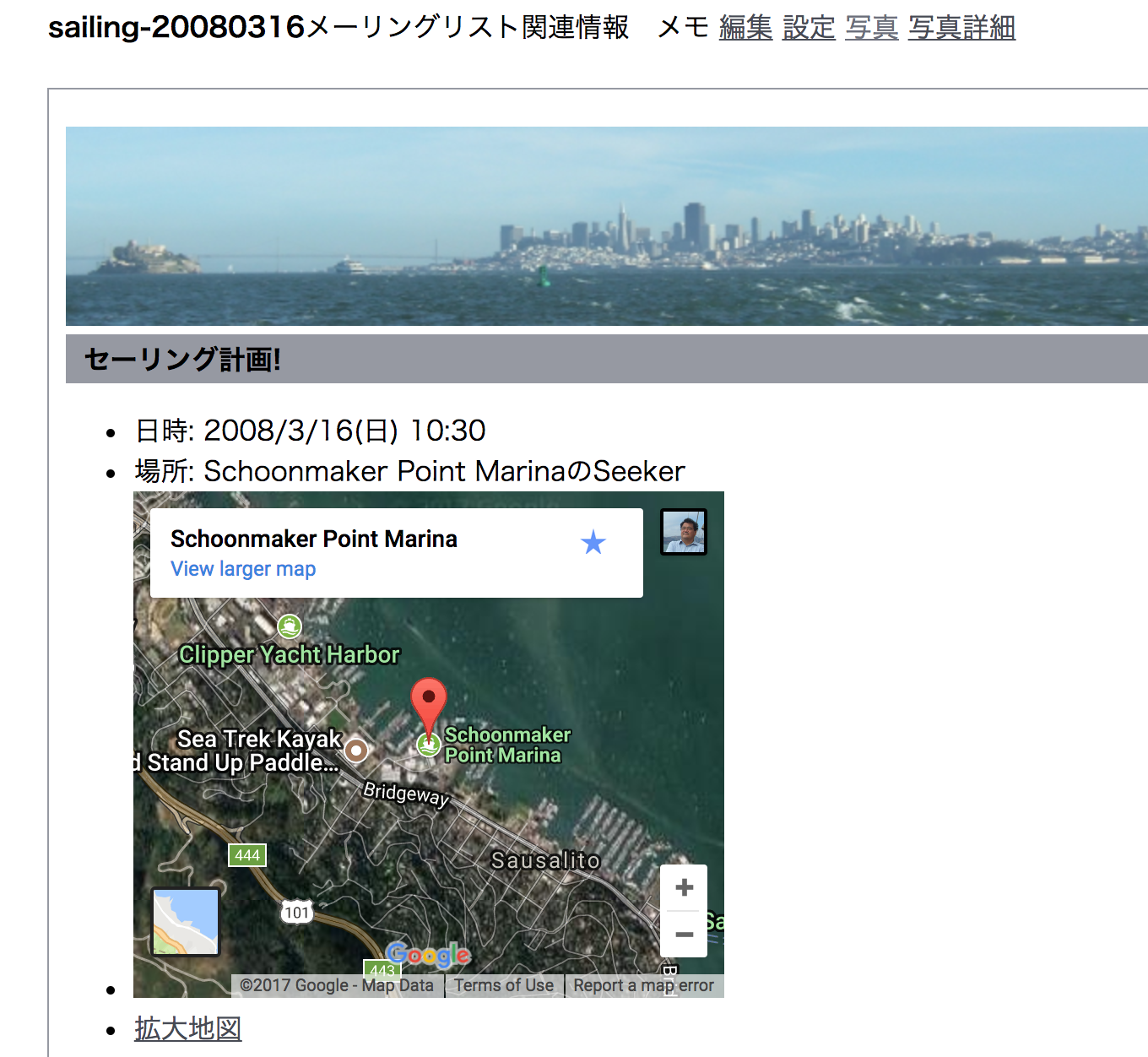Click the Clipper Yacht Harbor marker icon
Screen dimensions: 1148x1057
pos(290,626)
